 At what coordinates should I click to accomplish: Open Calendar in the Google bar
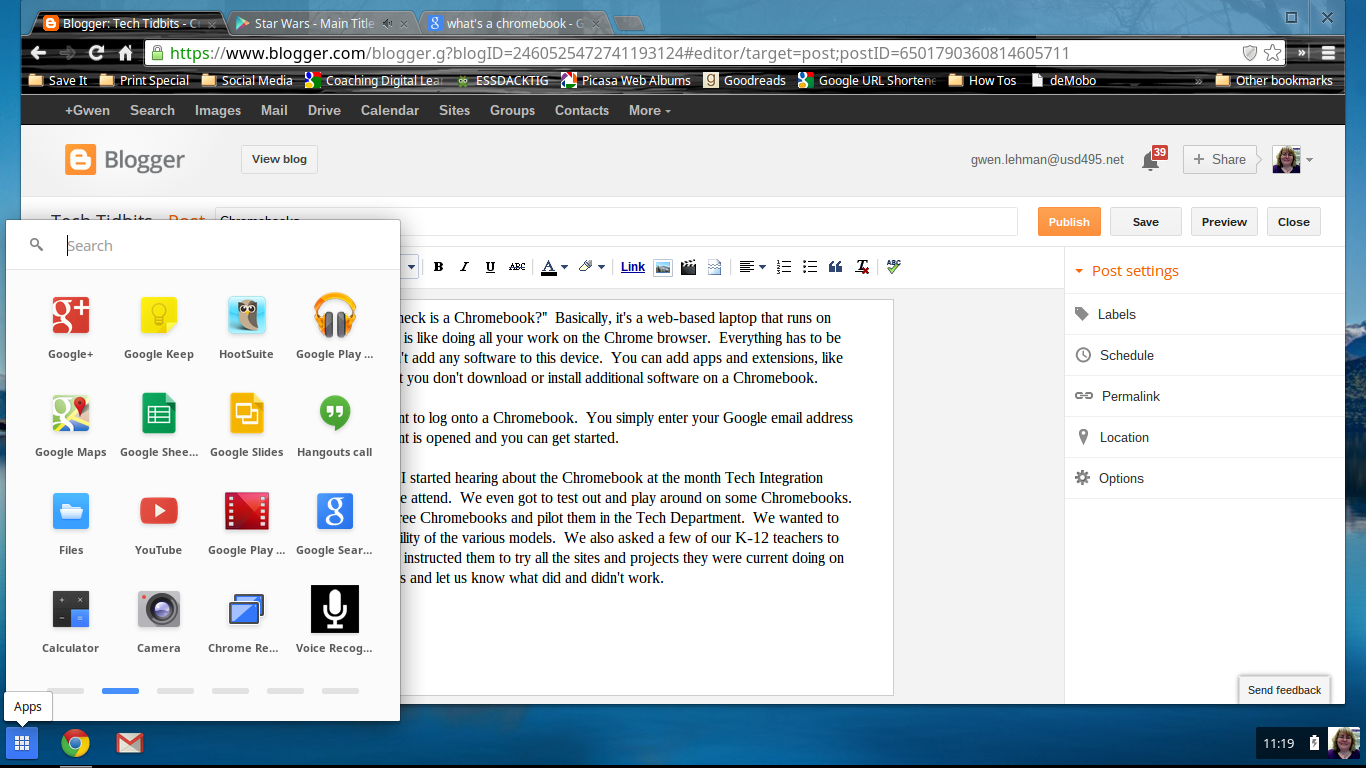pos(390,110)
